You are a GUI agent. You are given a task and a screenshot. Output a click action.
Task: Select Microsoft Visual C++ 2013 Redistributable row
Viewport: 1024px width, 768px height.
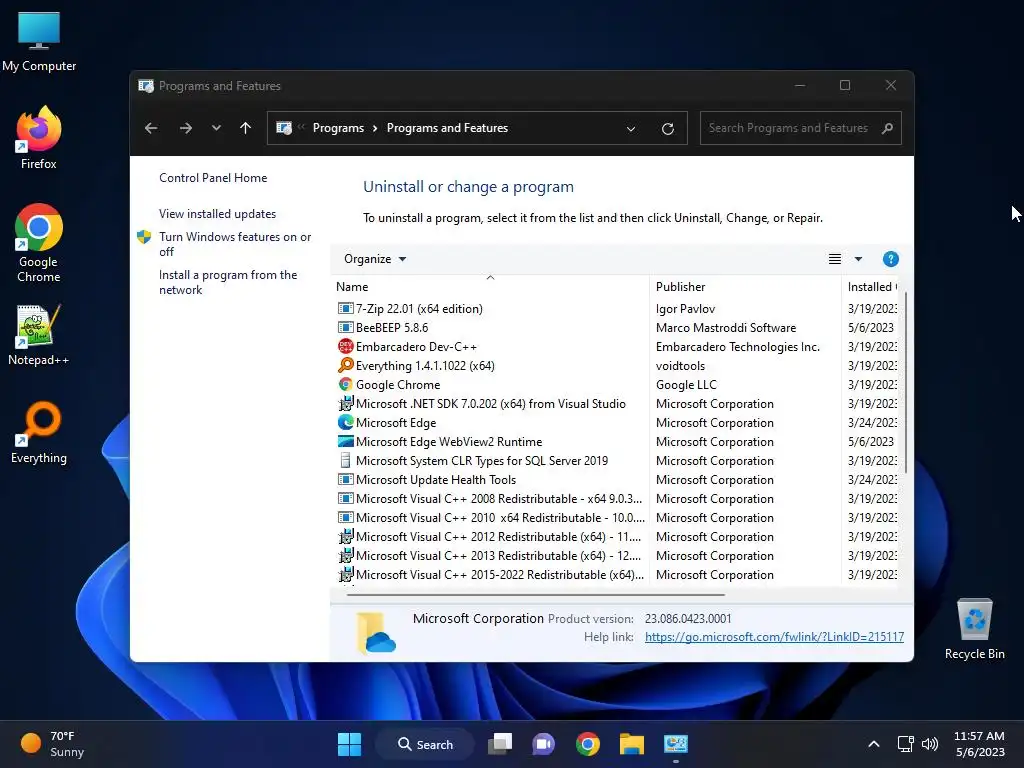(x=616, y=555)
